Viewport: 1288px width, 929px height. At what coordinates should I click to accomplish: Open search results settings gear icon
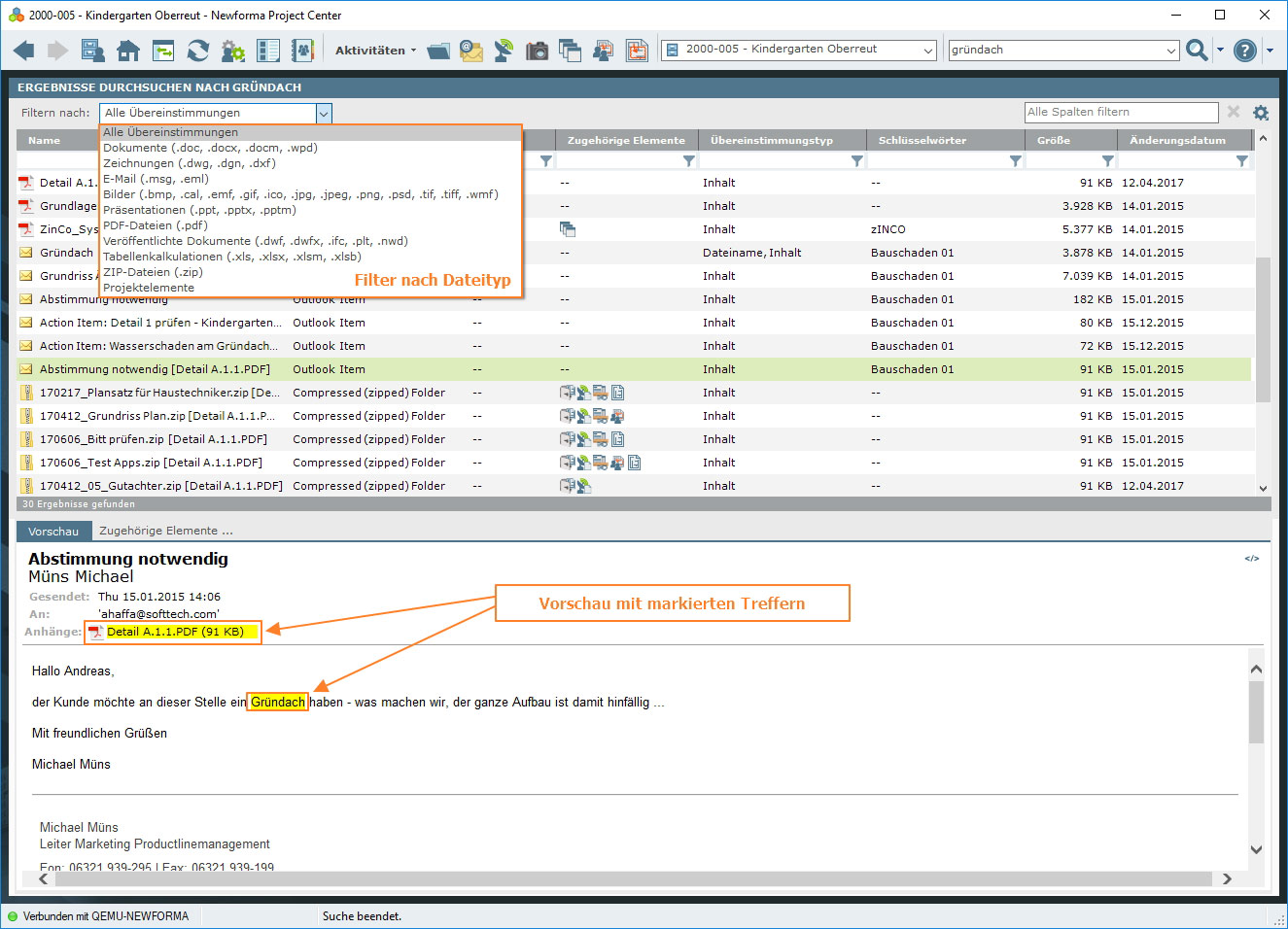point(1261,113)
